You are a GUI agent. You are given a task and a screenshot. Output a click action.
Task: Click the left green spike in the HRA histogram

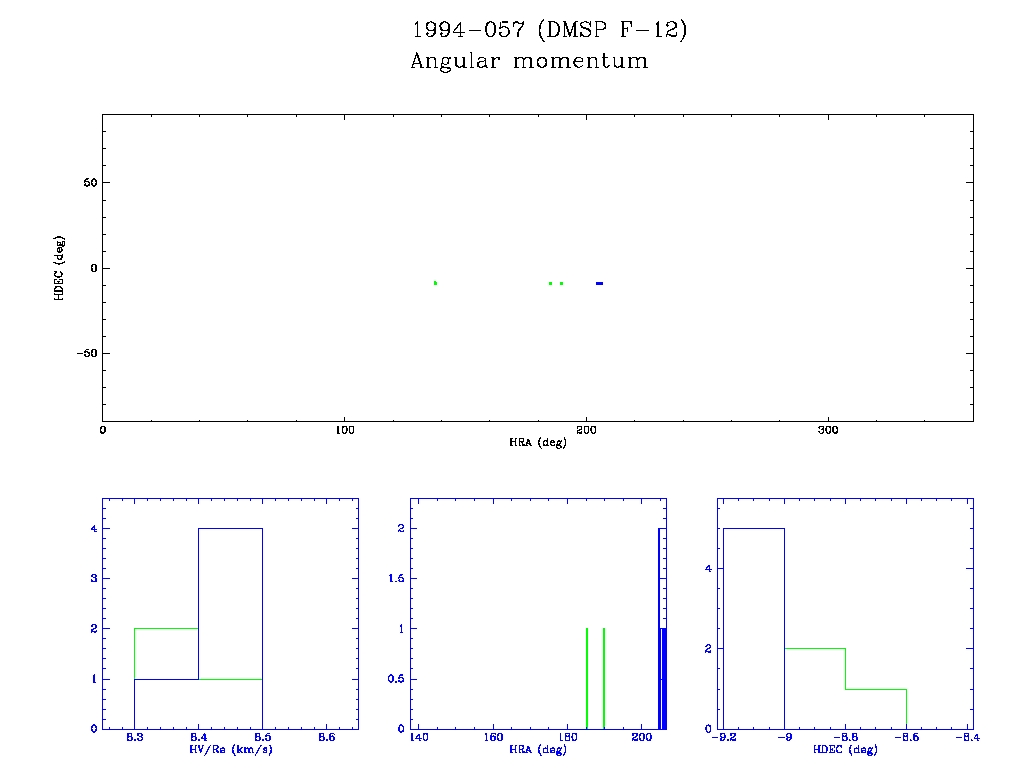(586, 678)
